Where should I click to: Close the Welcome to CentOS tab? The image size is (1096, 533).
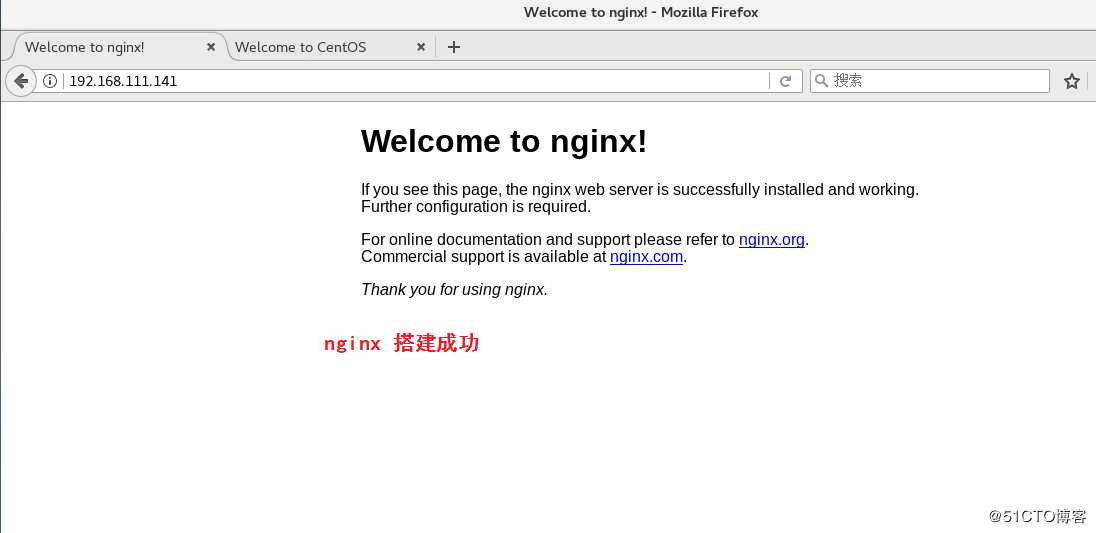coord(420,48)
